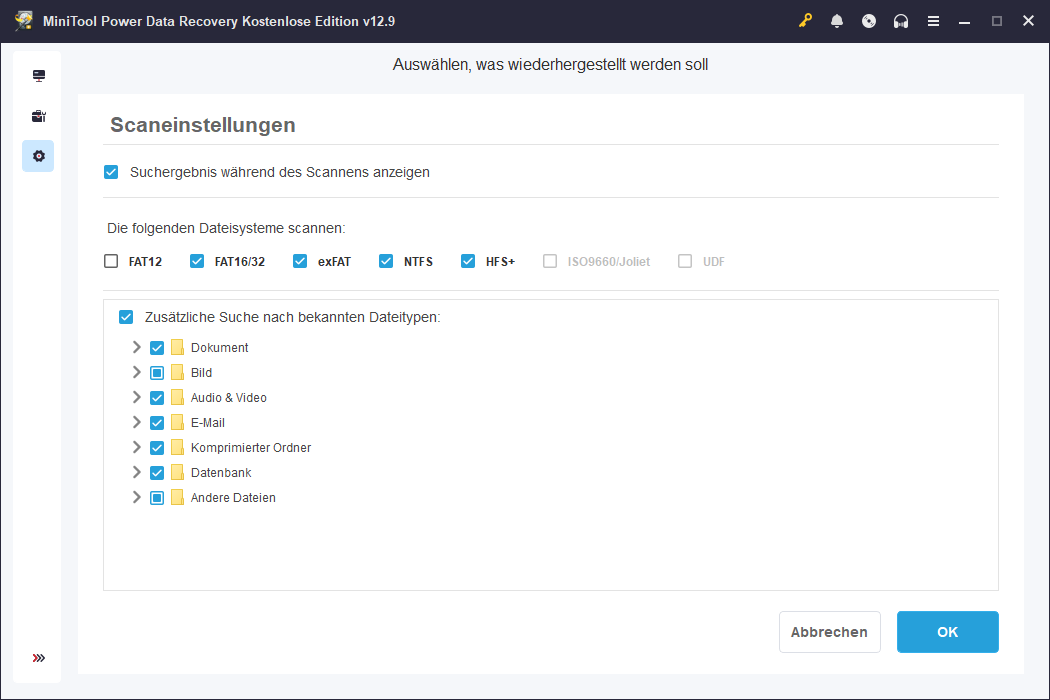Click the Datenbank folder icon

click(x=177, y=472)
